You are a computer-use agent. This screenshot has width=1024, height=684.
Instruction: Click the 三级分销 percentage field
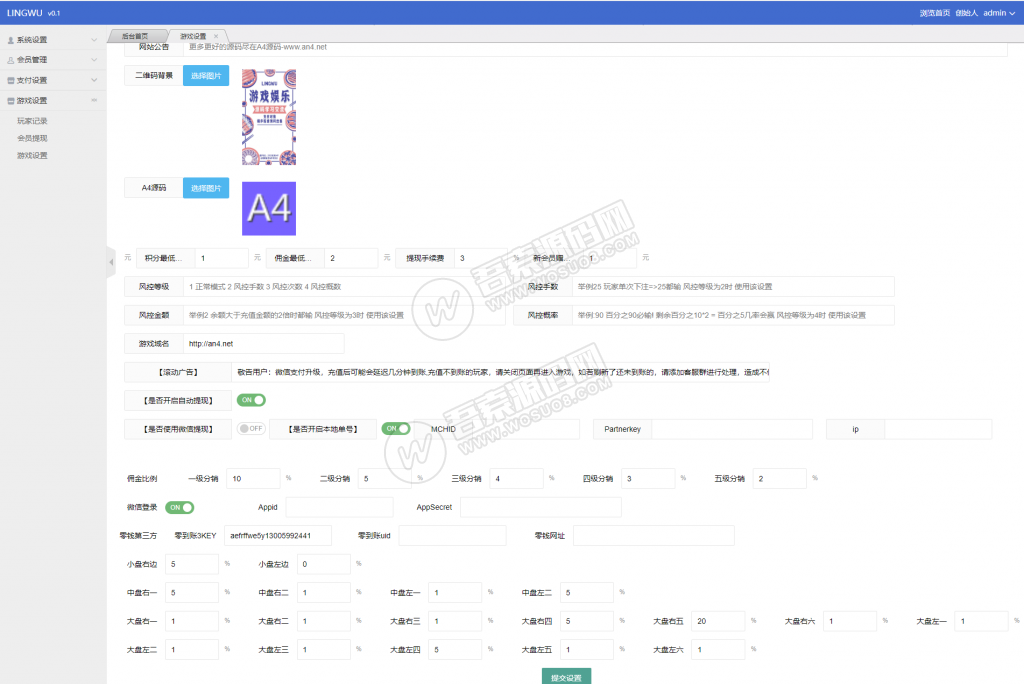(517, 478)
